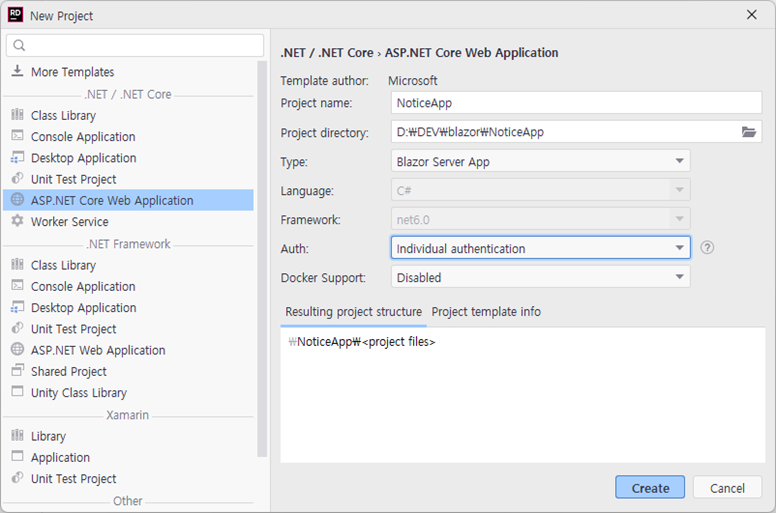This screenshot has height=513, width=776.
Task: Focus the template search field
Action: (135, 46)
